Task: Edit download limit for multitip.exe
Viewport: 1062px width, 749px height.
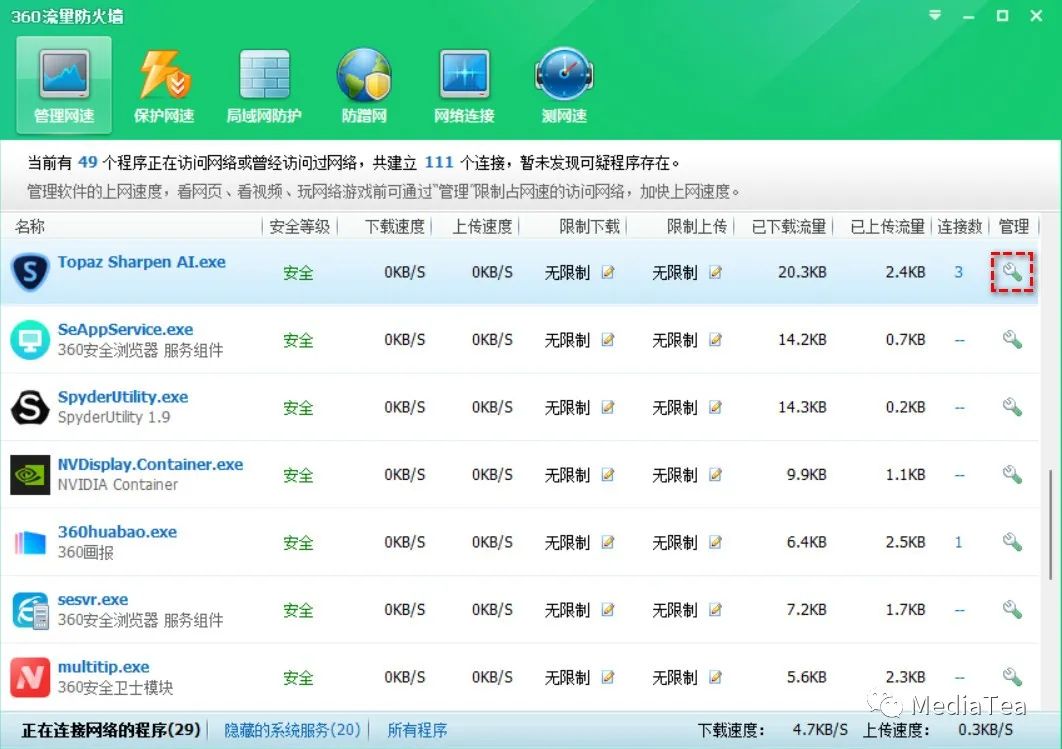Action: click(x=608, y=677)
